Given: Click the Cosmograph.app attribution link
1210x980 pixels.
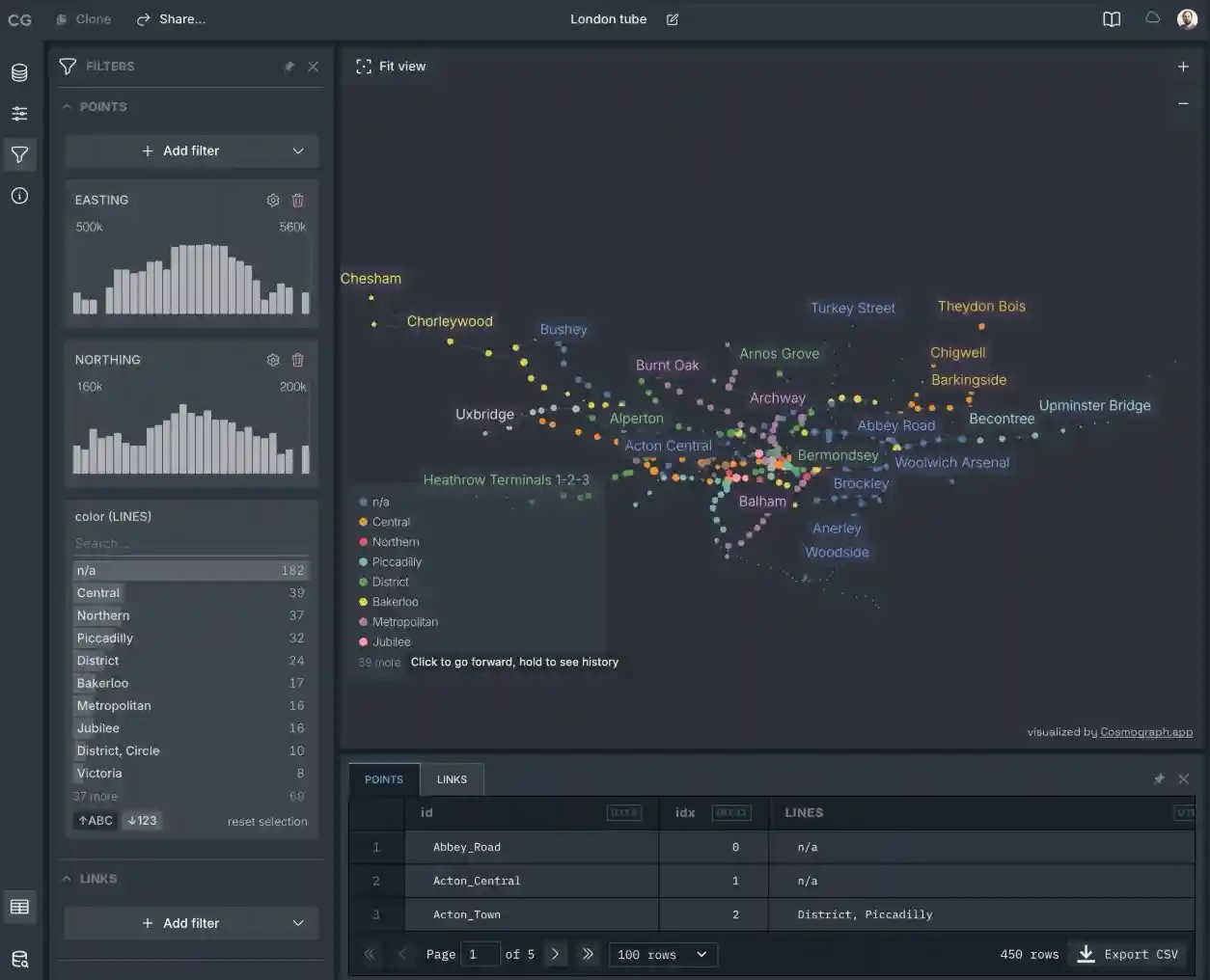Looking at the screenshot, I should [1146, 731].
